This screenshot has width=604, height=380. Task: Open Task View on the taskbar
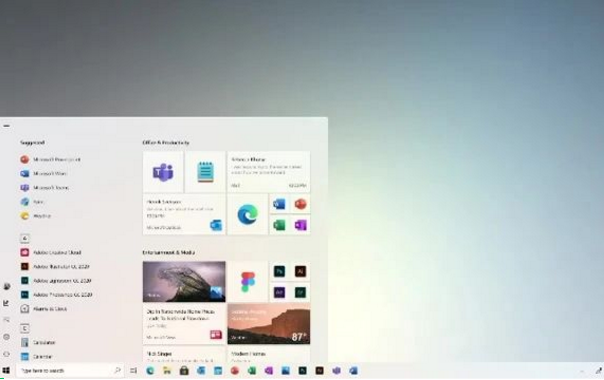tap(133, 370)
